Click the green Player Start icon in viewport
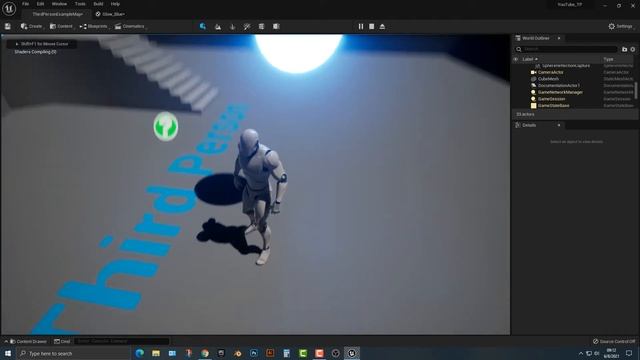The width and height of the screenshot is (640, 360). point(166,126)
